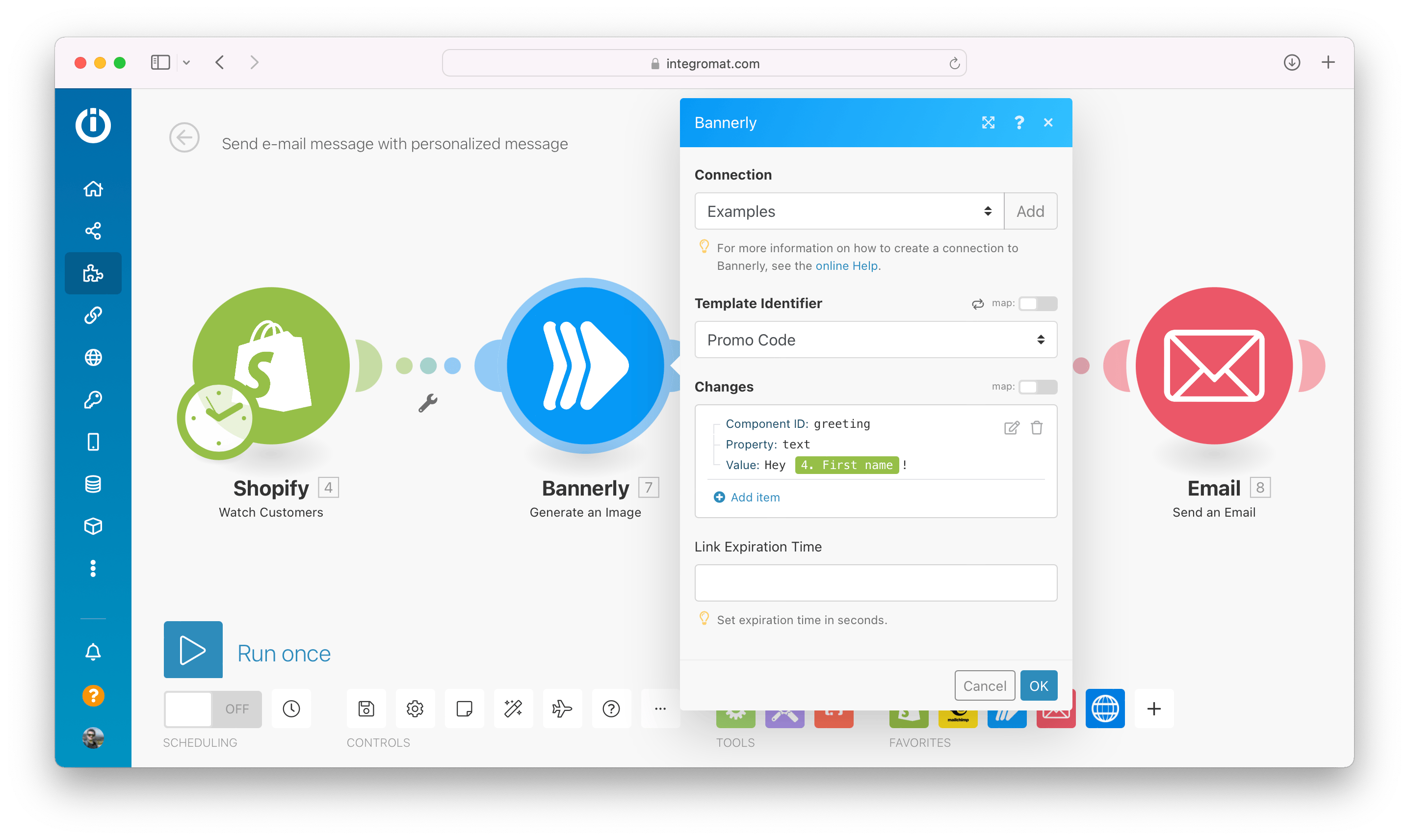This screenshot has width=1409, height=840.
Task: Open Data structures cube icon
Action: [x=93, y=526]
